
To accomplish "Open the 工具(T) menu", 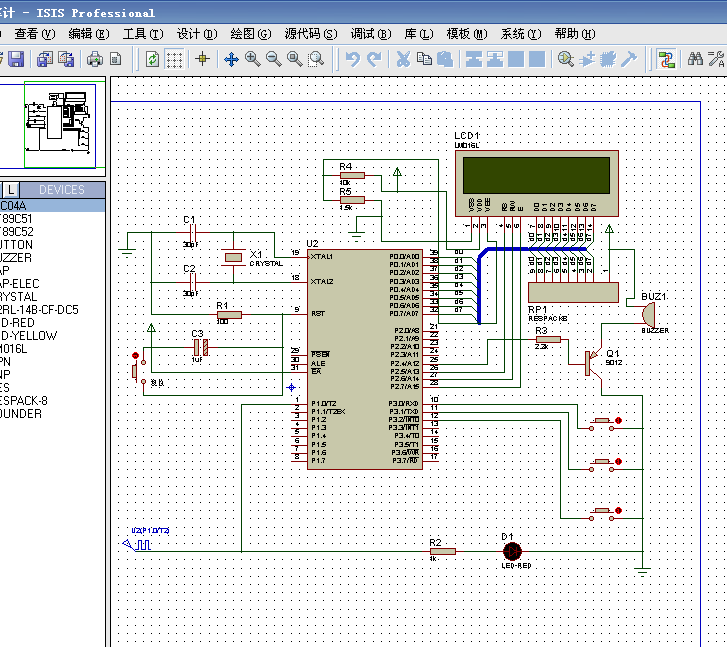I will [143, 34].
